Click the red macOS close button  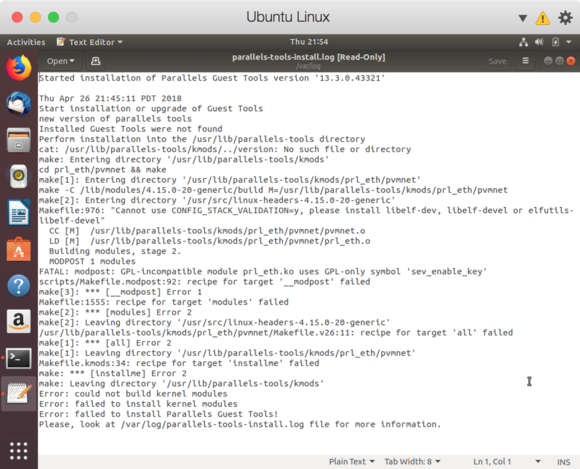(17, 17)
